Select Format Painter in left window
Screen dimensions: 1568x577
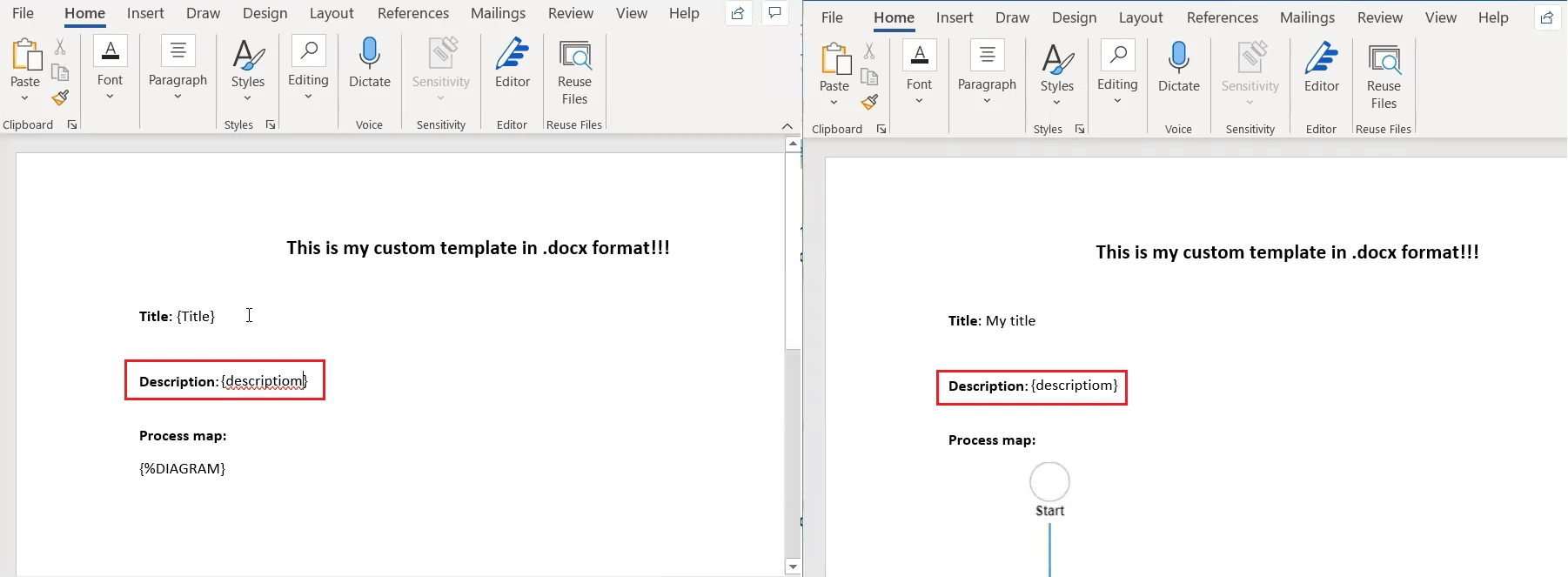[x=60, y=97]
